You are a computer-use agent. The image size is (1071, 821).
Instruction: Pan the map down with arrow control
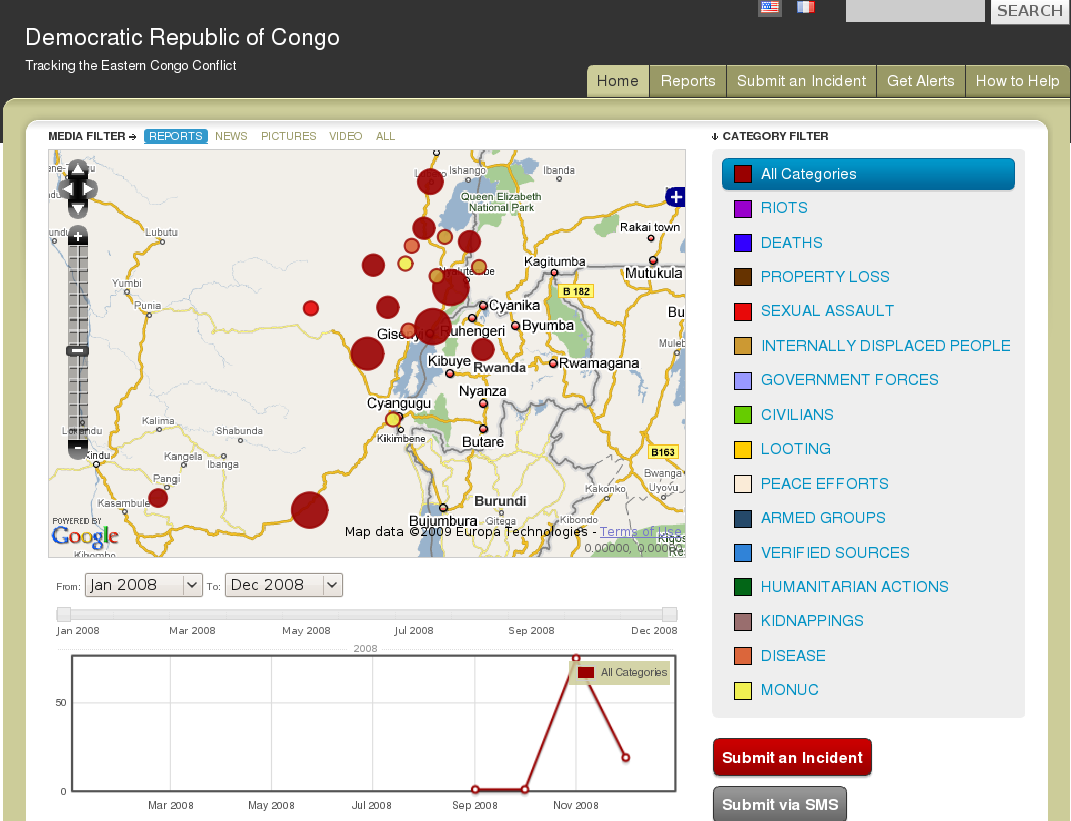coord(78,208)
